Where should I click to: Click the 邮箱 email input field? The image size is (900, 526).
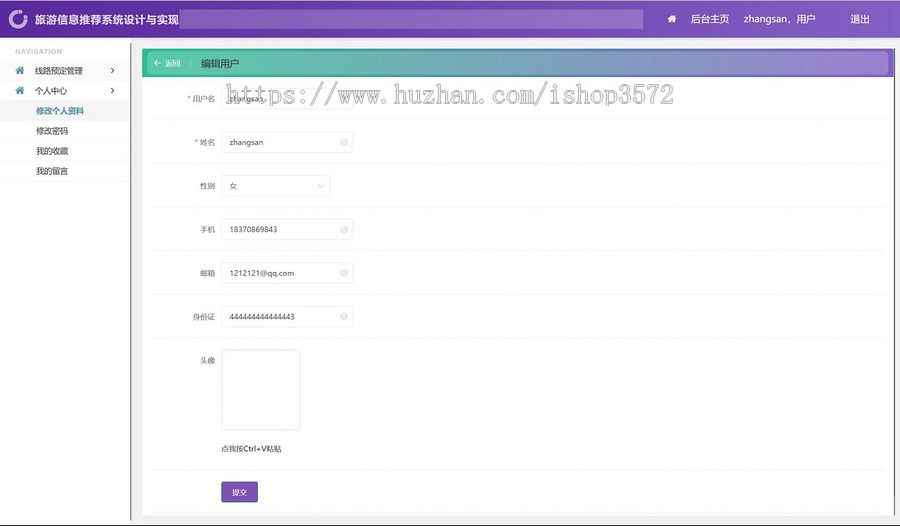[287, 273]
